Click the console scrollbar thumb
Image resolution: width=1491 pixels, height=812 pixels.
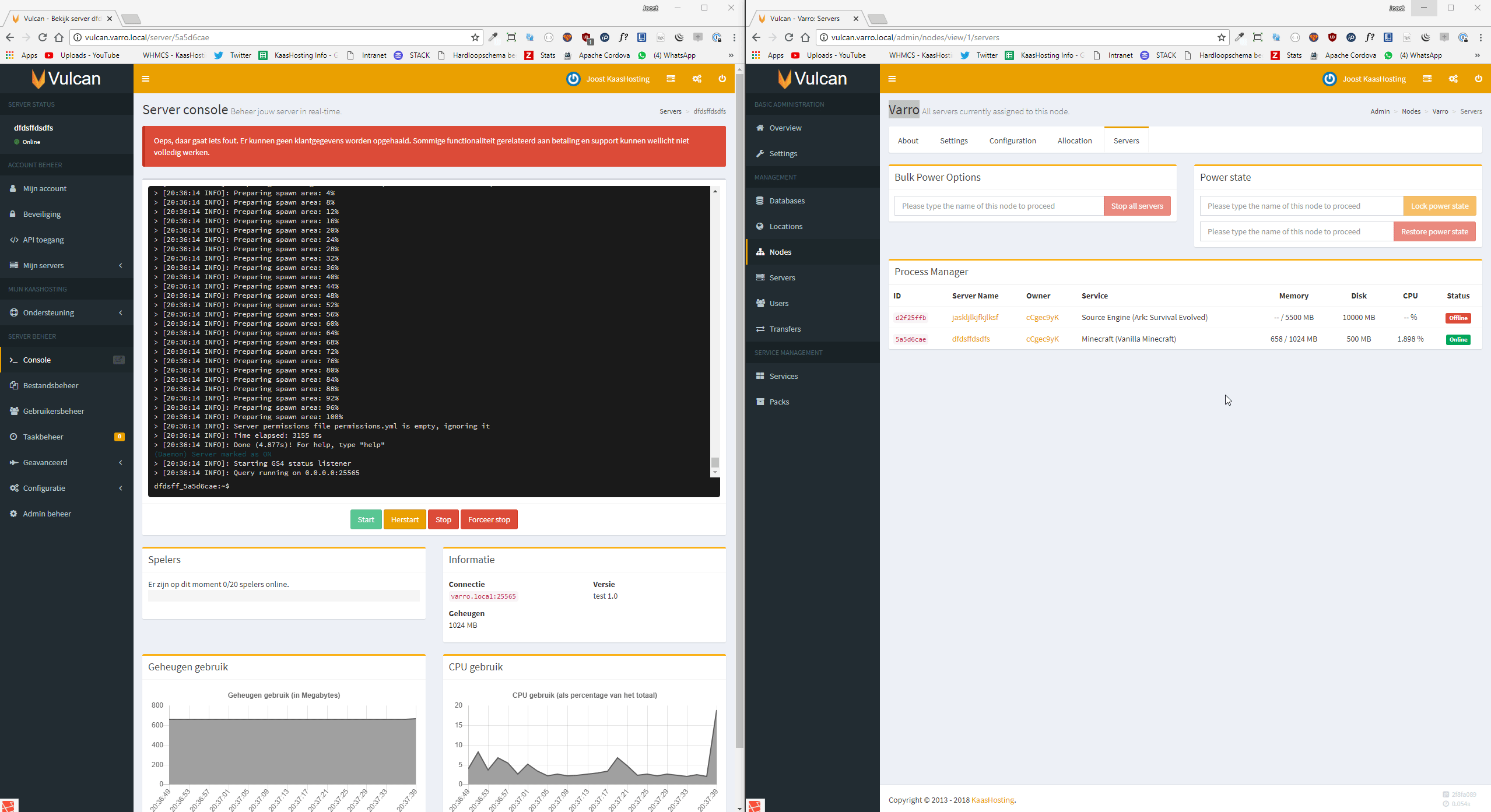point(715,462)
